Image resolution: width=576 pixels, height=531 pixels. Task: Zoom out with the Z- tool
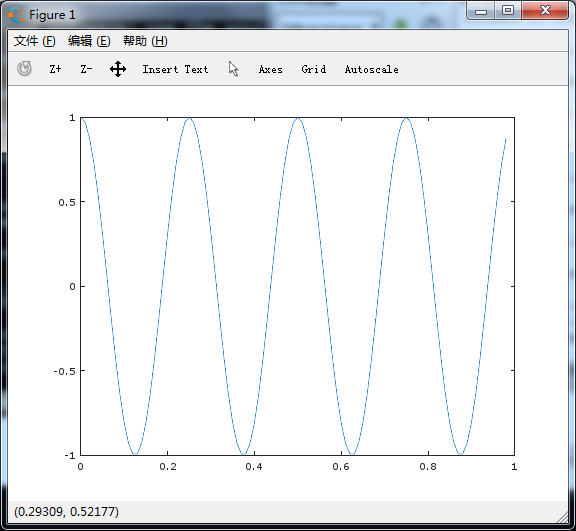(x=86, y=69)
